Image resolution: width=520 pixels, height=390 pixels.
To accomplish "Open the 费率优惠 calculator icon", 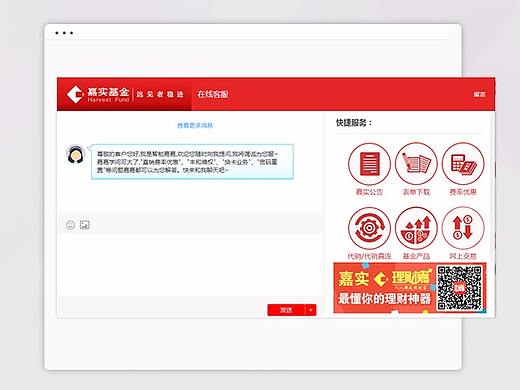I will 463,164.
